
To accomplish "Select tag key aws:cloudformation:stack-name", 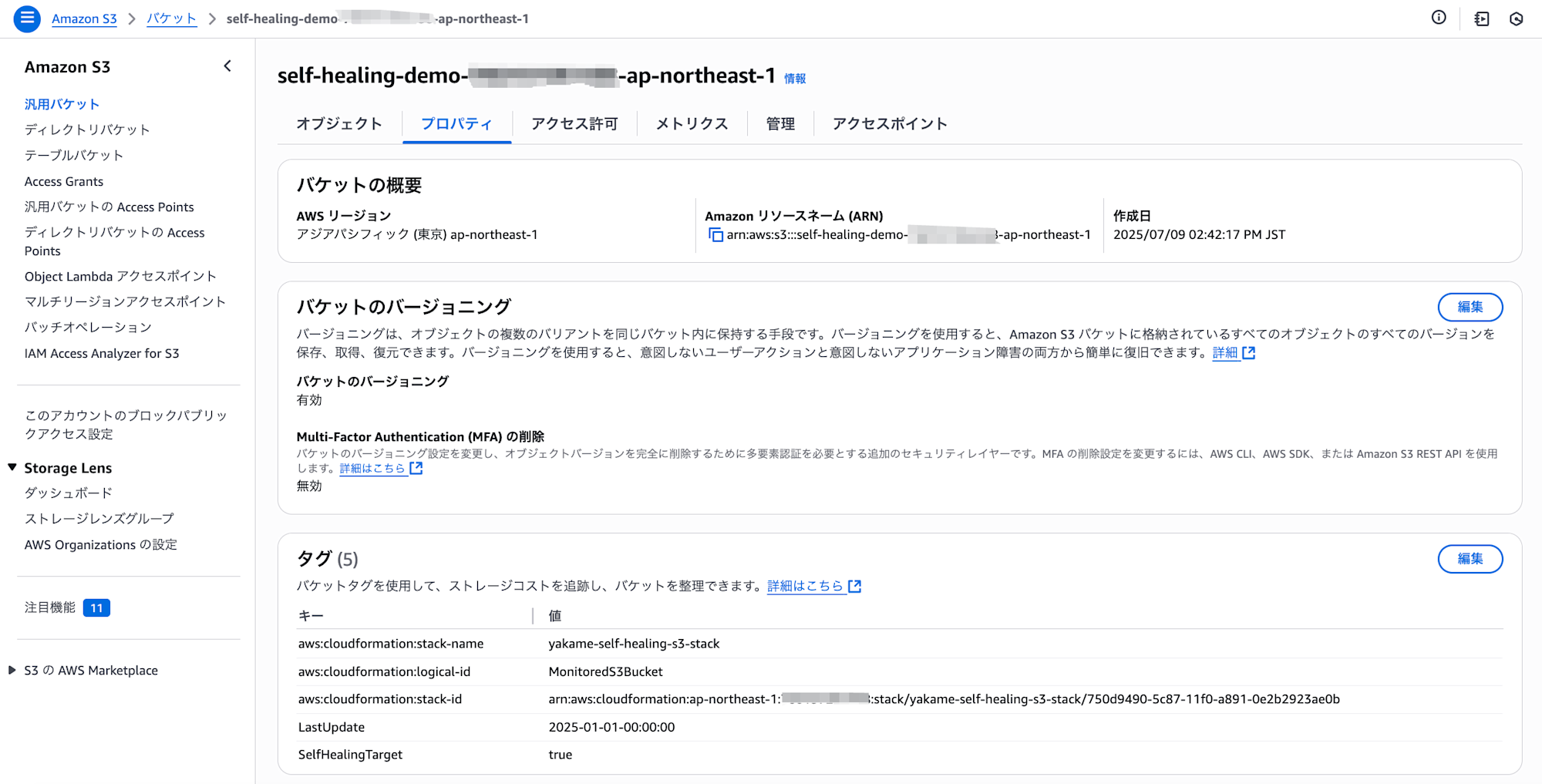I will pyautogui.click(x=391, y=644).
